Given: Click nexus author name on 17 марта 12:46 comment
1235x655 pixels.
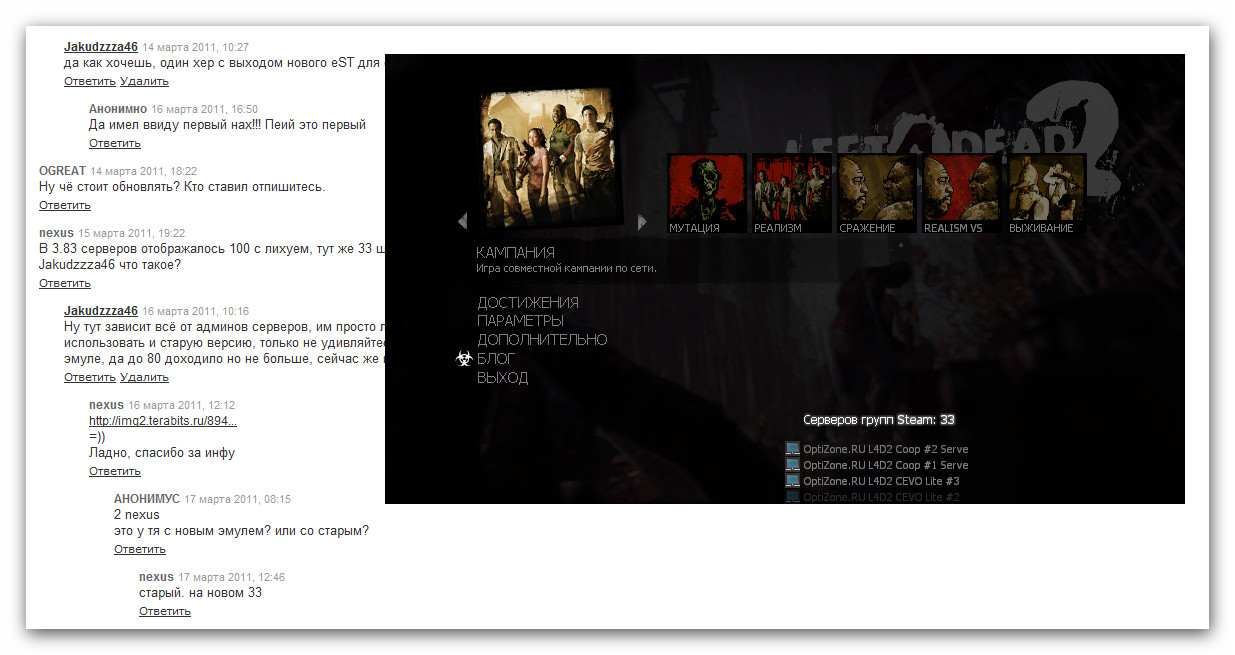Looking at the screenshot, I should pos(156,577).
